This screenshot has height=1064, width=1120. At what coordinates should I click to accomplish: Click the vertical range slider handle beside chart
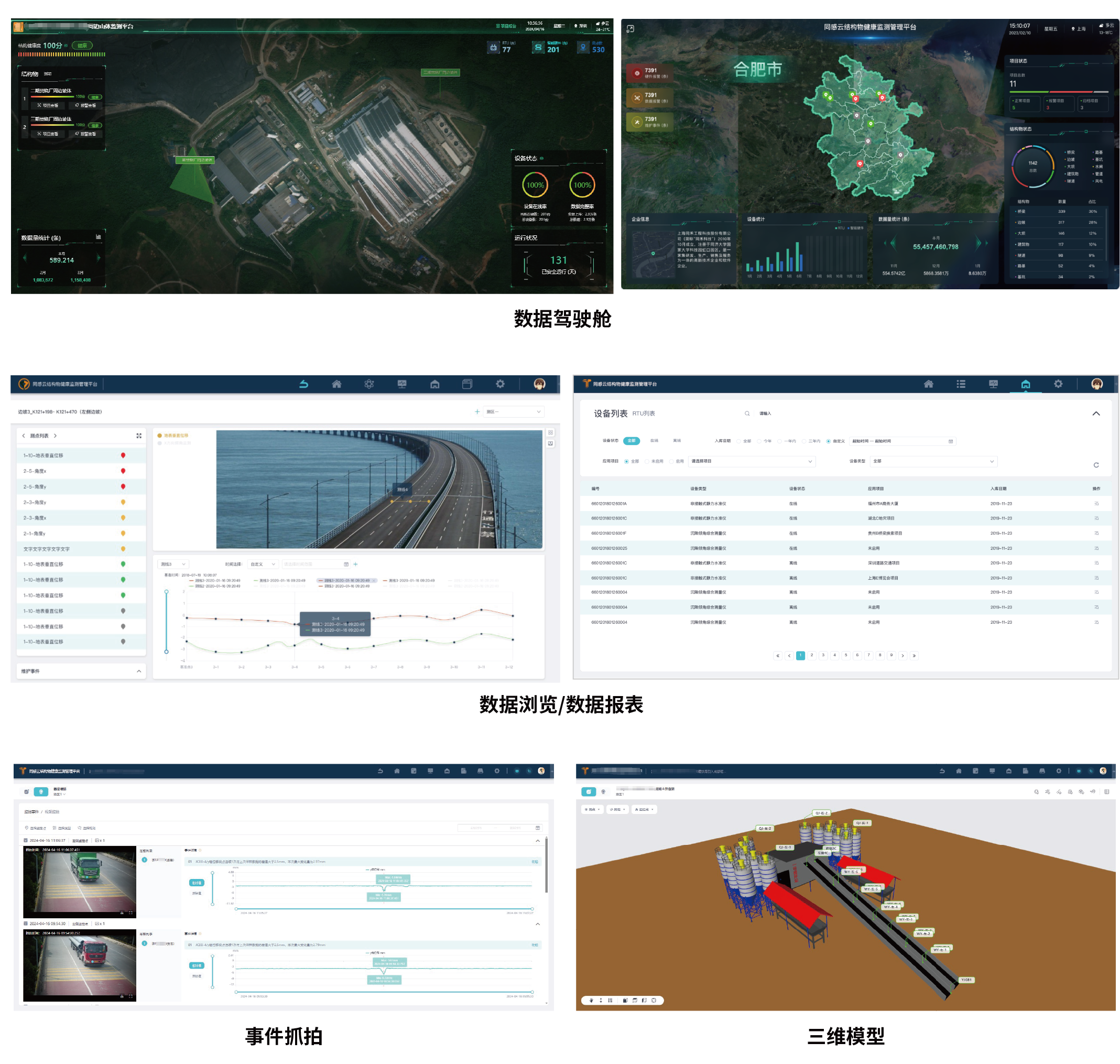coord(166,592)
